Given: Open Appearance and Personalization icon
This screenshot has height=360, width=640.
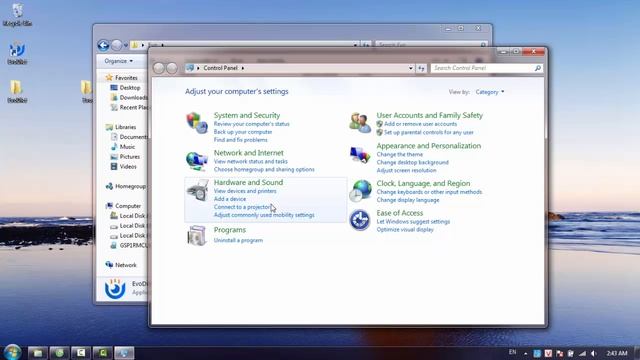Looking at the screenshot, I should [360, 155].
